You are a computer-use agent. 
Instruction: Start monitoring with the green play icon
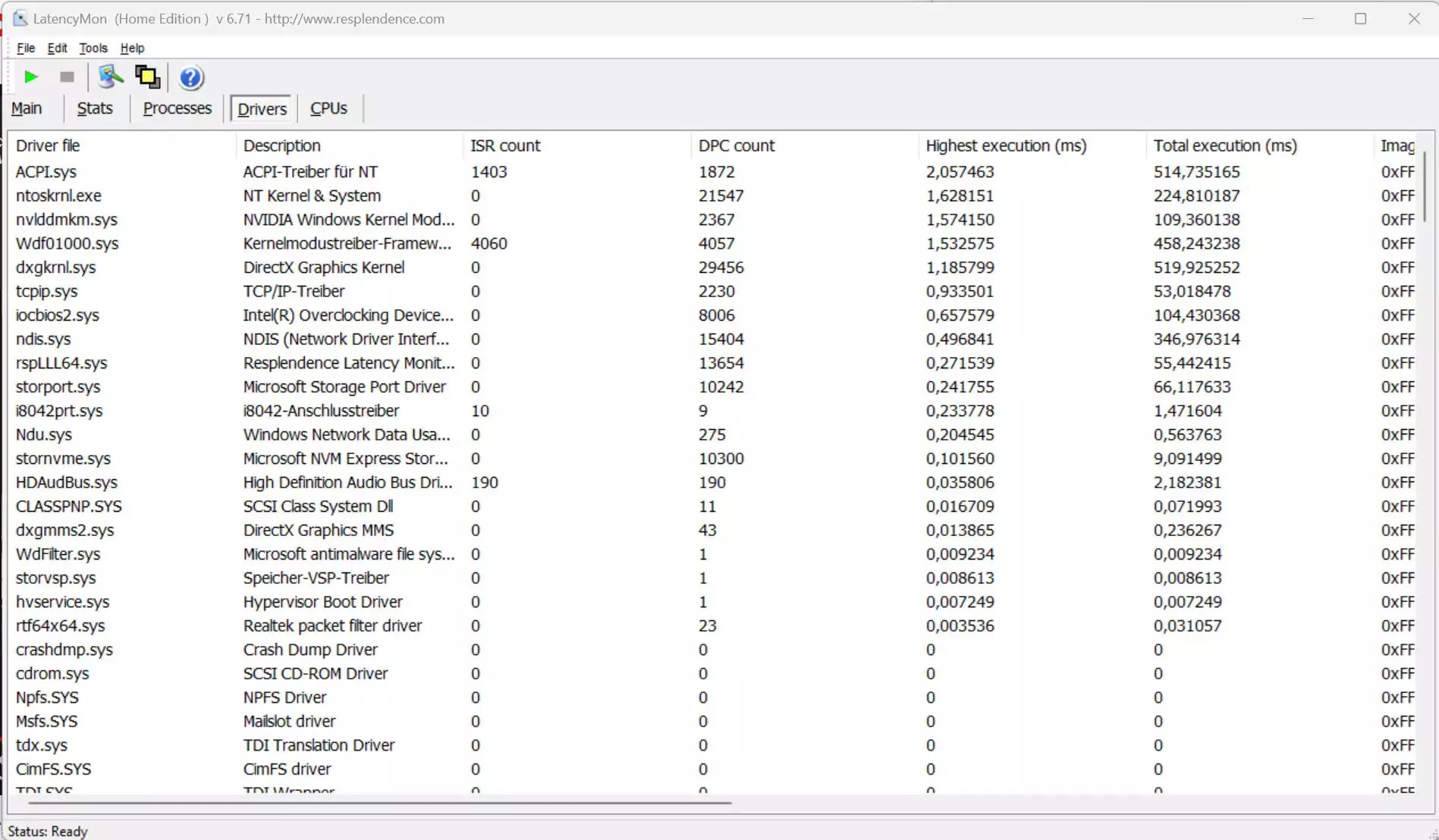coord(31,77)
